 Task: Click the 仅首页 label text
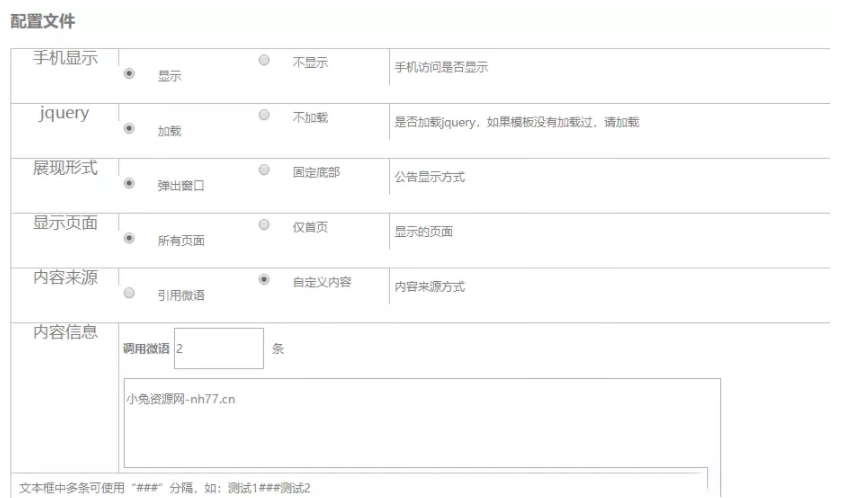[310, 227]
